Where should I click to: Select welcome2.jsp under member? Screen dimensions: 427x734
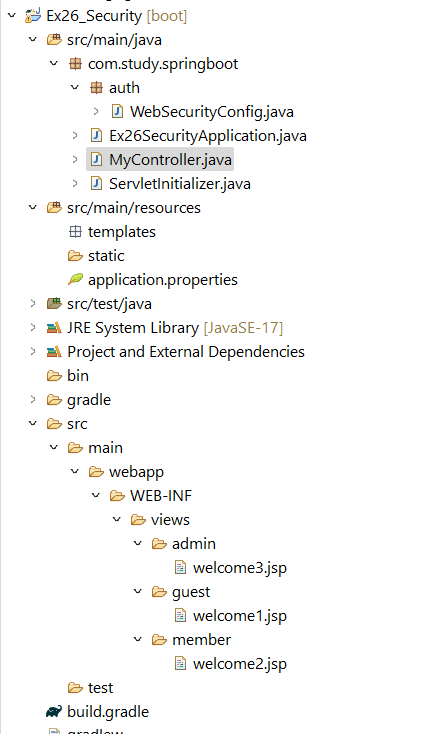point(240,664)
